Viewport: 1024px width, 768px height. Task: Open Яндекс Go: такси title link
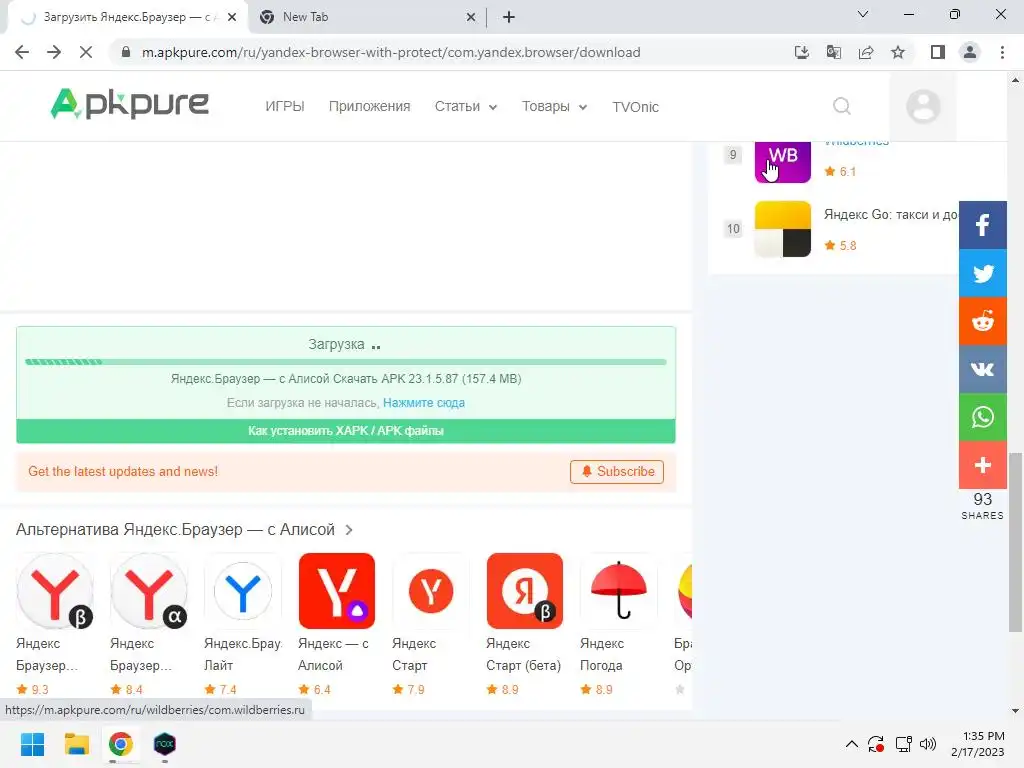pos(891,214)
